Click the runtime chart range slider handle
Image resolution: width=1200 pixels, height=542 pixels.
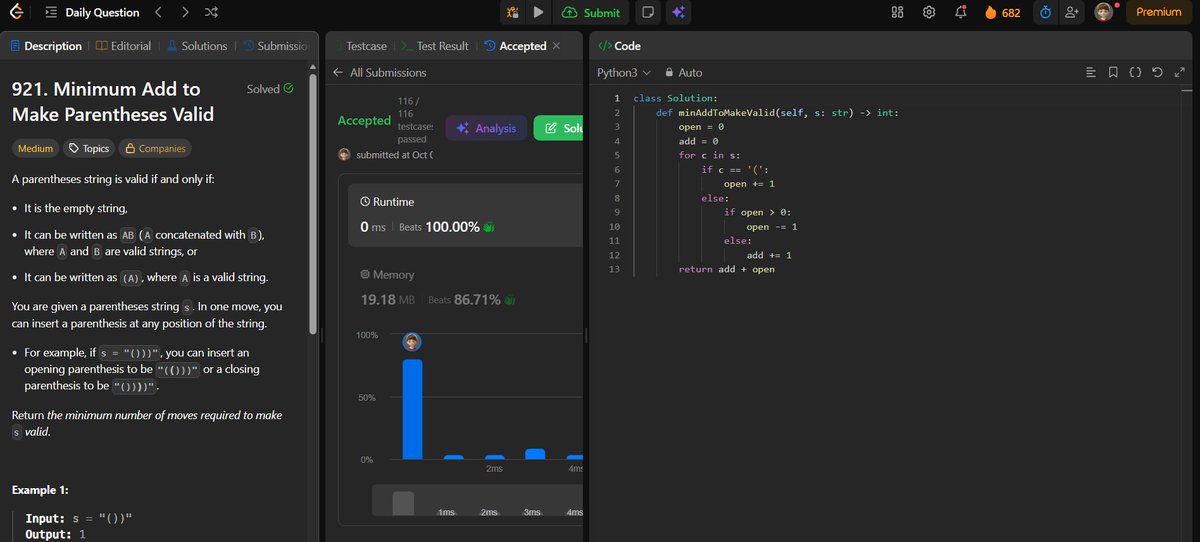point(403,503)
